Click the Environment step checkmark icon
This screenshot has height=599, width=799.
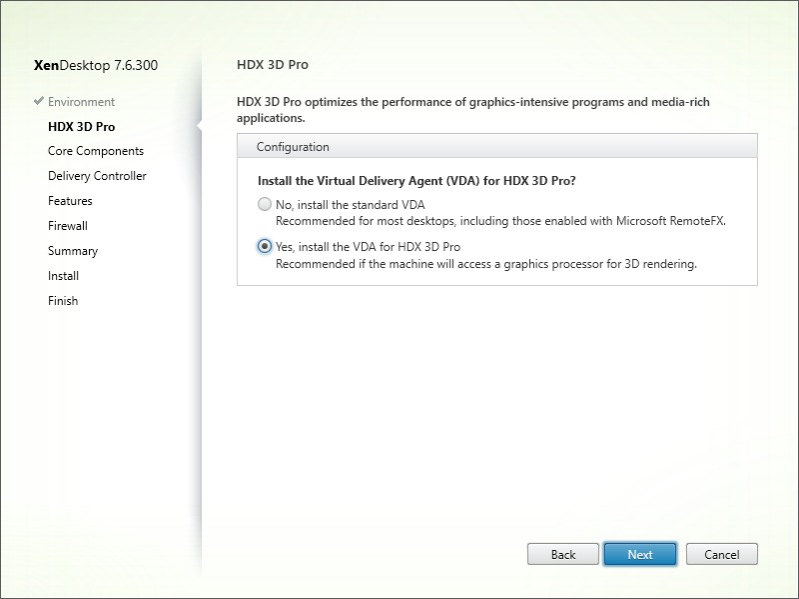coord(39,102)
